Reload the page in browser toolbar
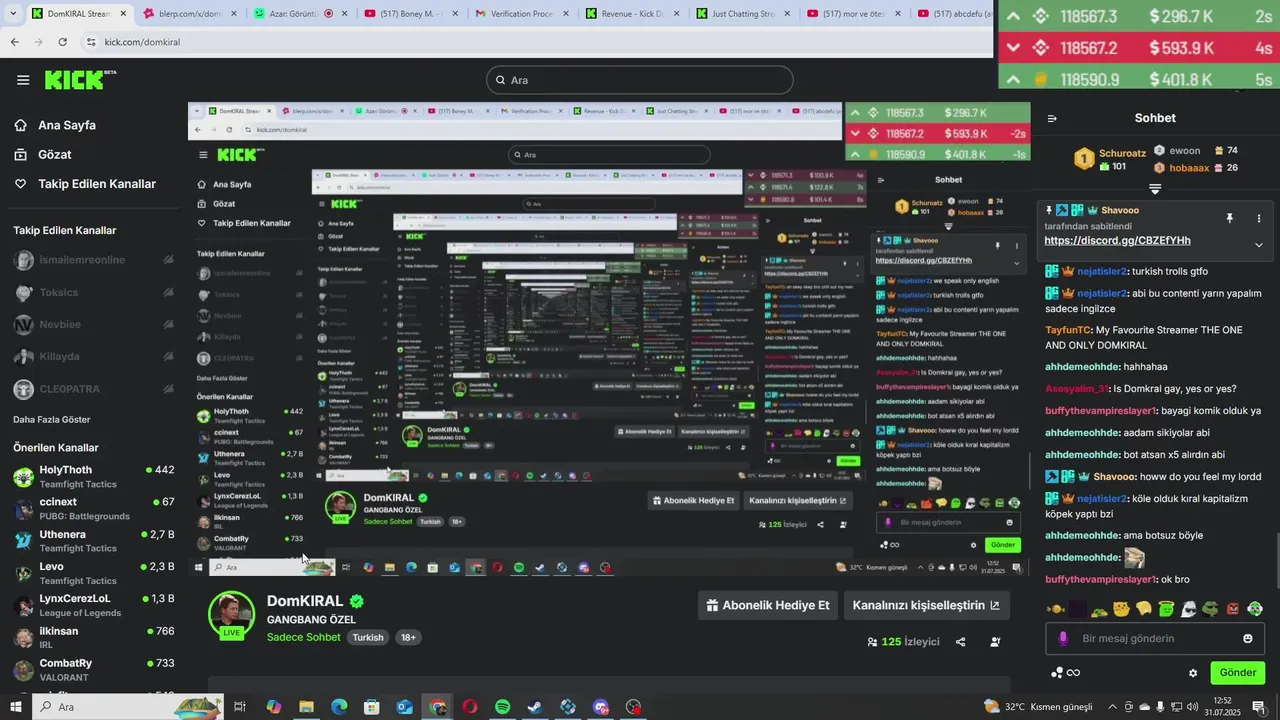Image resolution: width=1280 pixels, height=720 pixels. click(x=62, y=42)
